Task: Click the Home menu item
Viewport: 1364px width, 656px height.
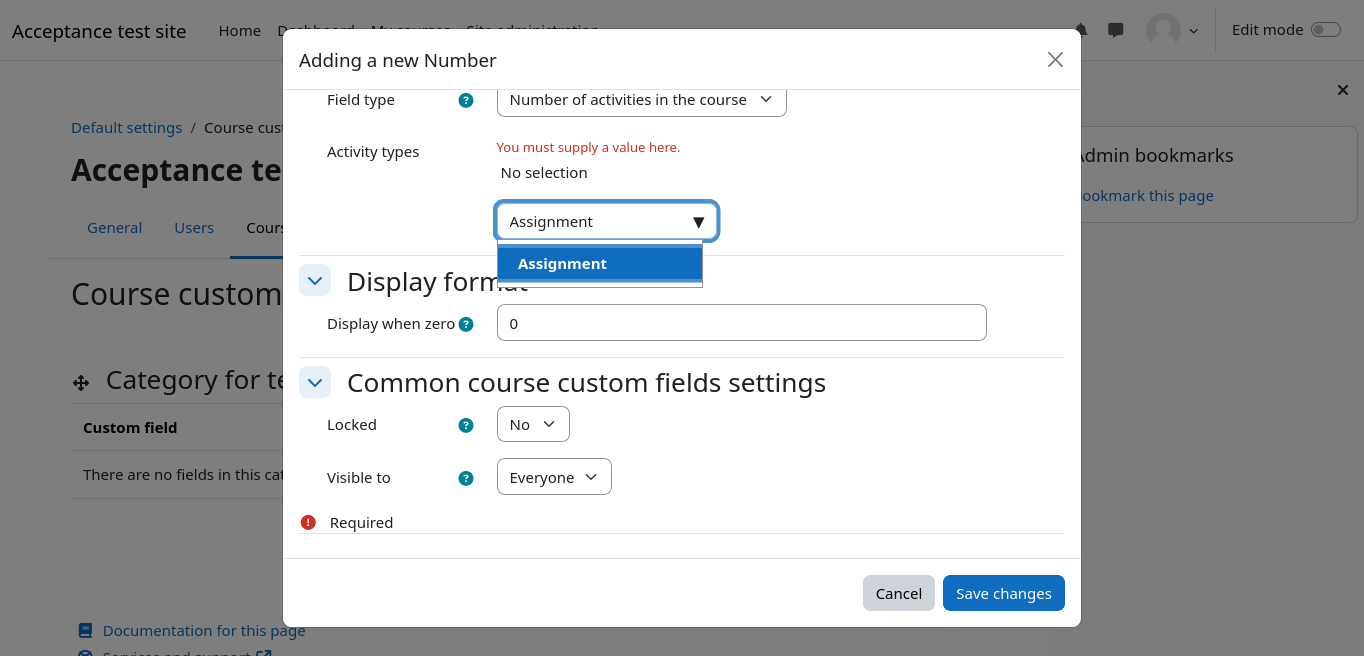Action: pos(239,31)
